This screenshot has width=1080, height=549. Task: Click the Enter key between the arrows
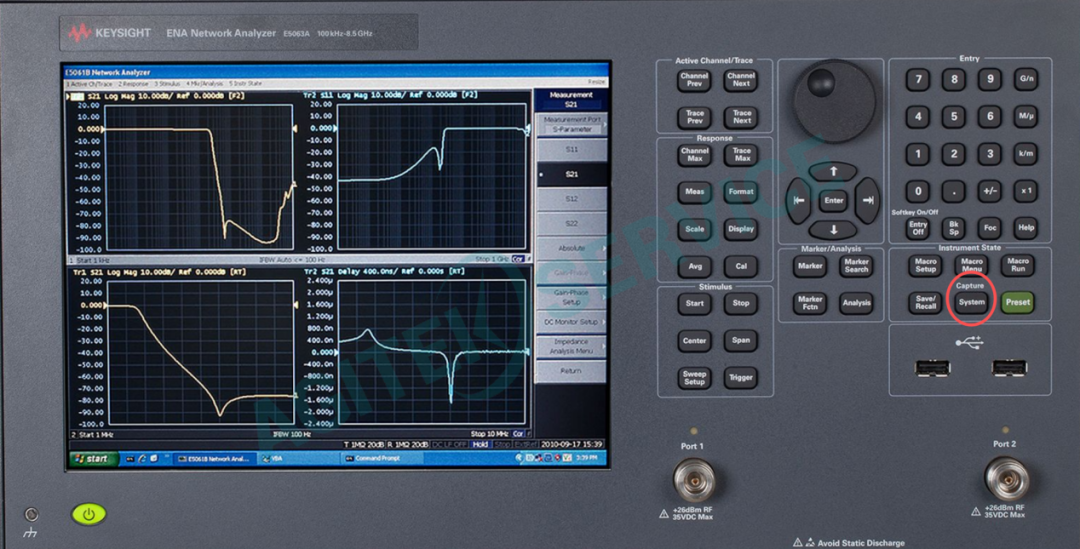pos(833,200)
